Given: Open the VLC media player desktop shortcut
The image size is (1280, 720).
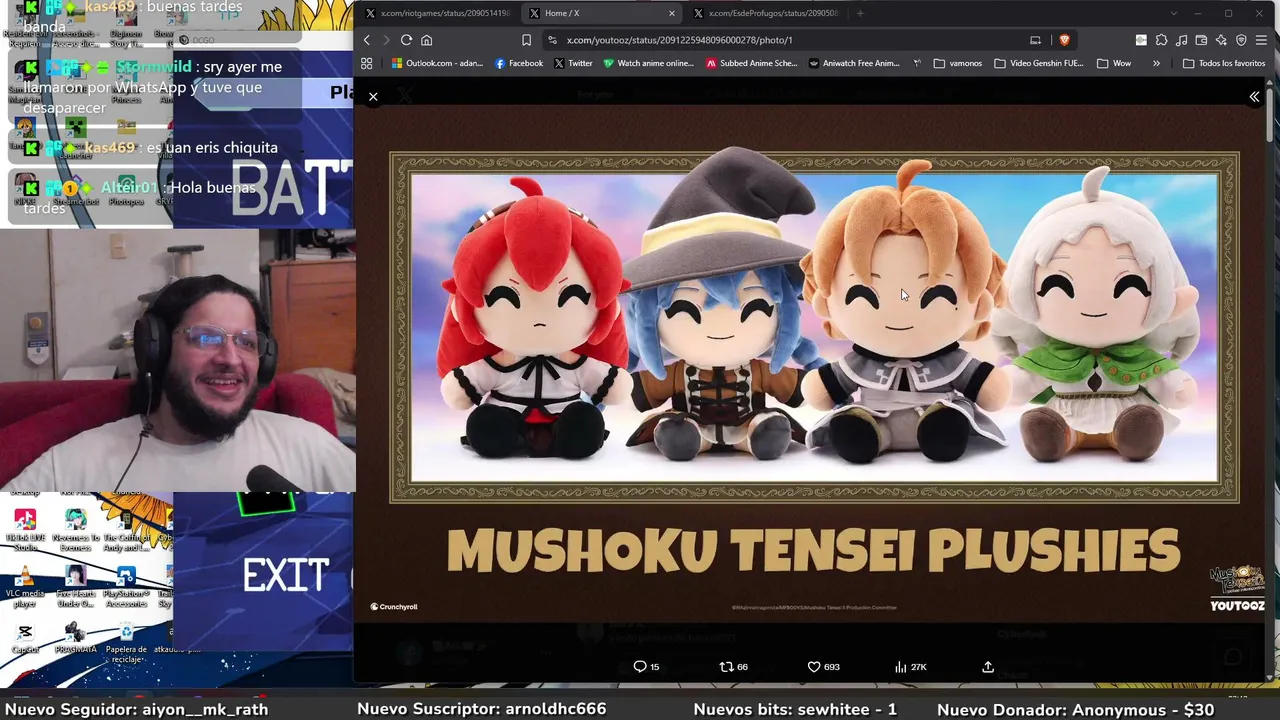Looking at the screenshot, I should point(25,587).
